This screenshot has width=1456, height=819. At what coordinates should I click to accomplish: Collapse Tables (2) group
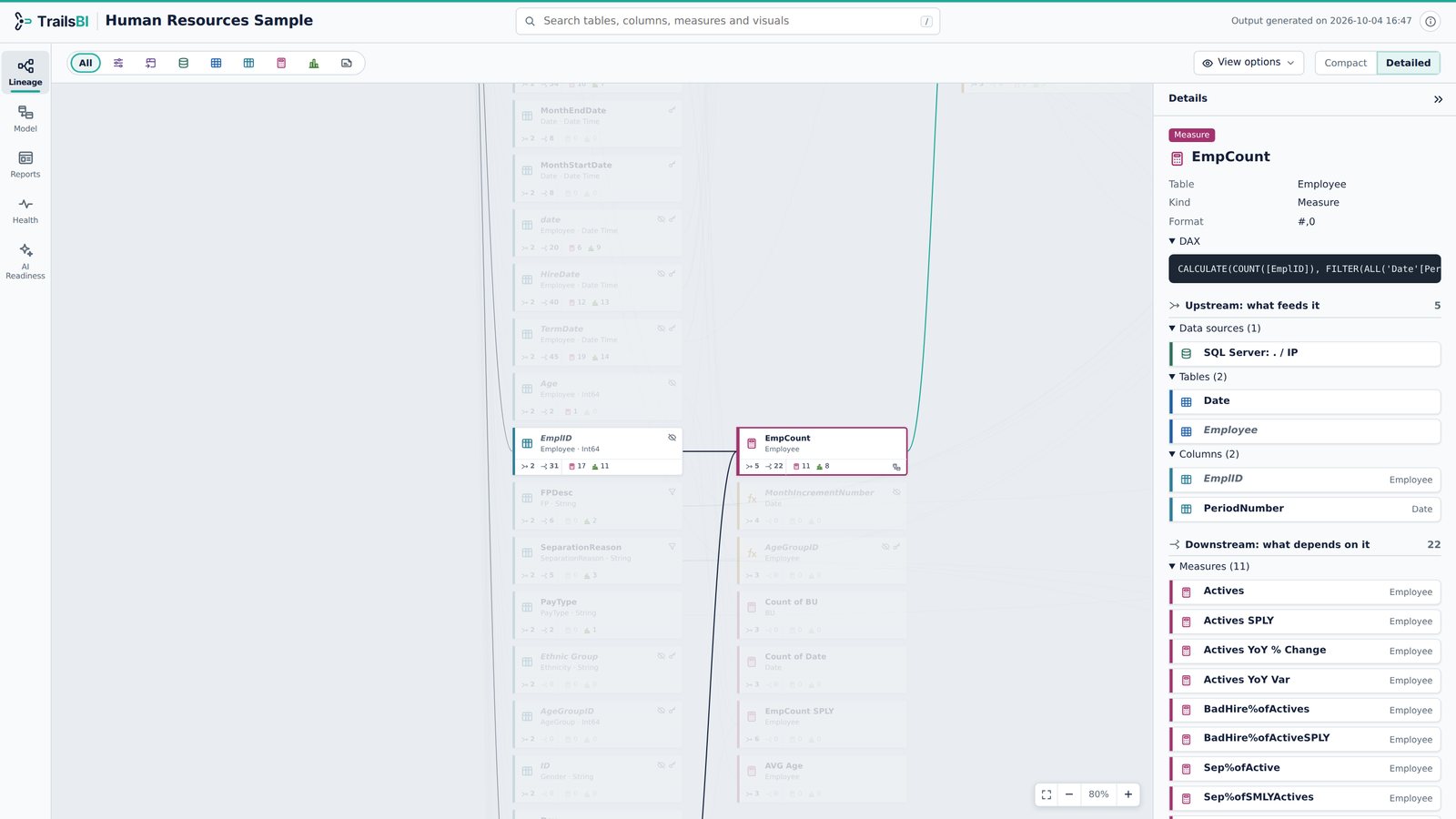tap(1198, 377)
